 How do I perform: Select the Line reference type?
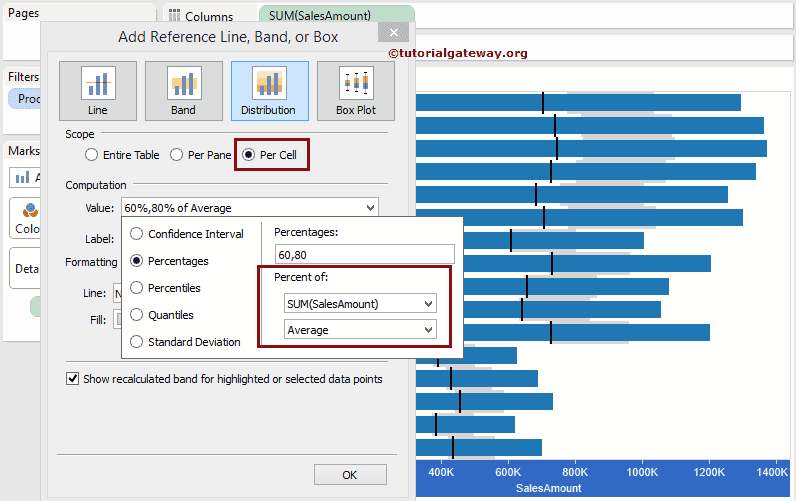click(98, 91)
